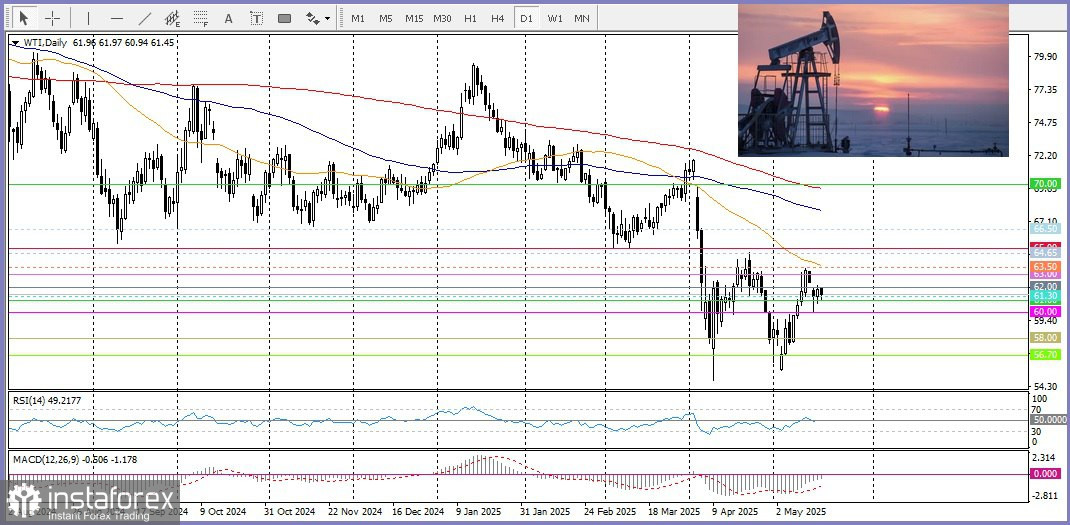Click the '31 Oct 2024' date label

[x=289, y=511]
